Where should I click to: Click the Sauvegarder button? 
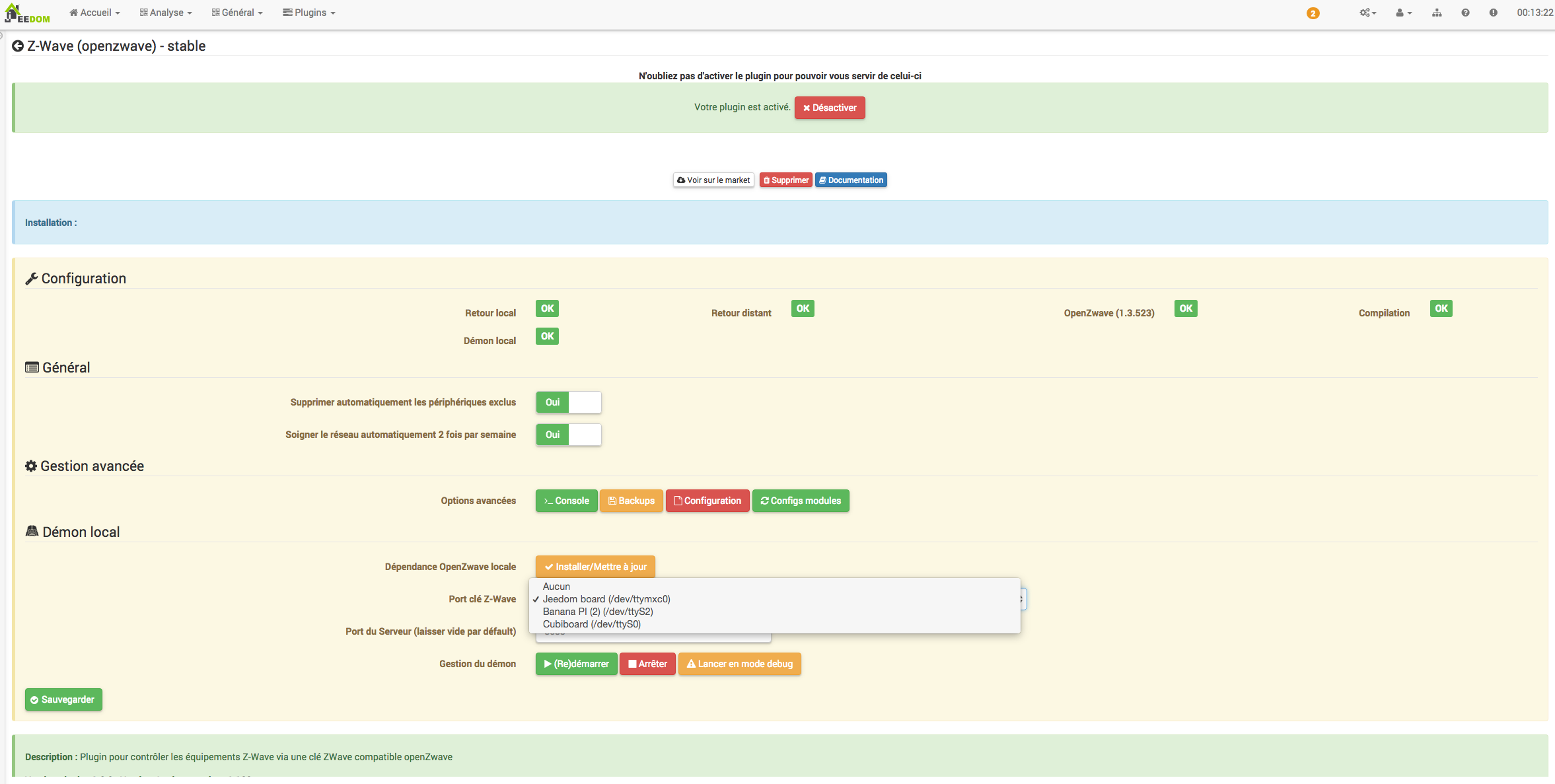coord(63,699)
